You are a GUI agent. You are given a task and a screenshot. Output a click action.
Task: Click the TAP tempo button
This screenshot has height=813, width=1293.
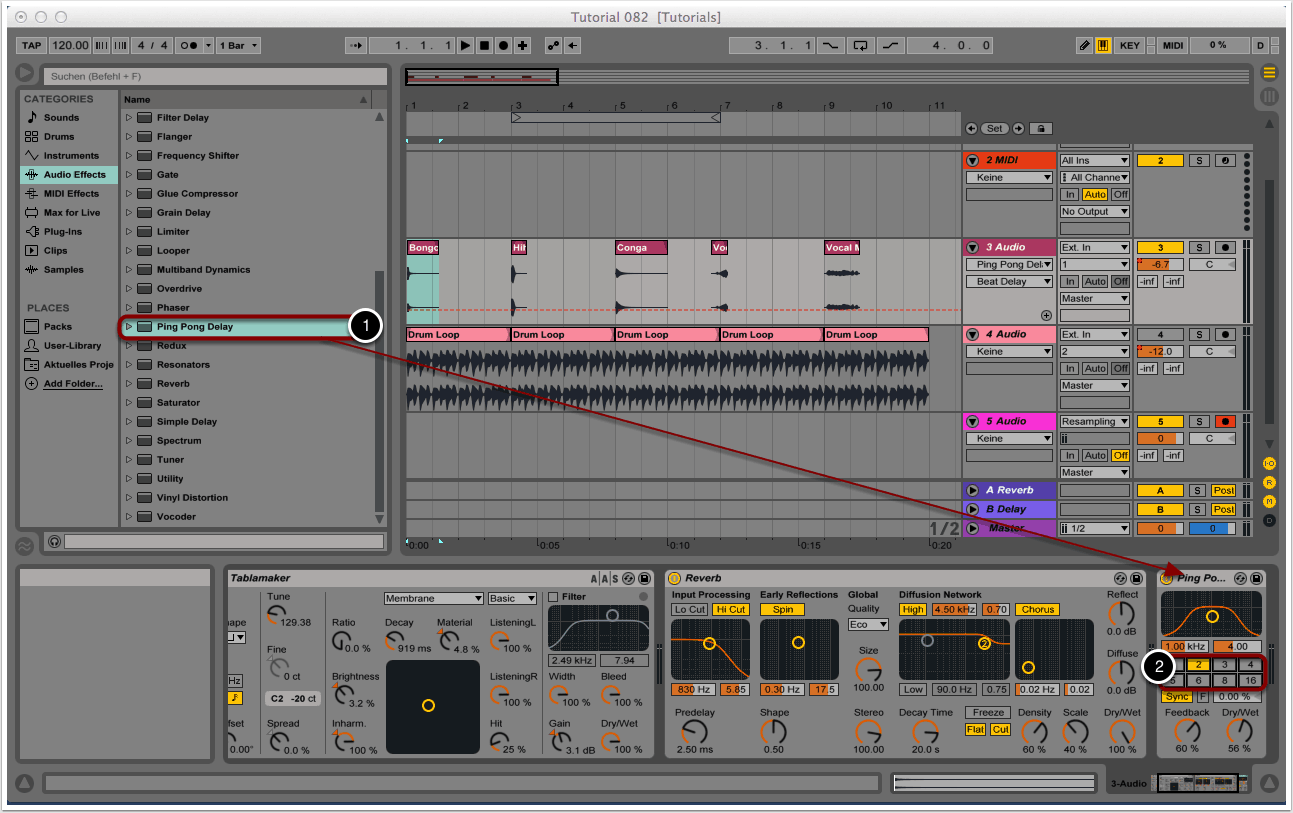[x=32, y=46]
